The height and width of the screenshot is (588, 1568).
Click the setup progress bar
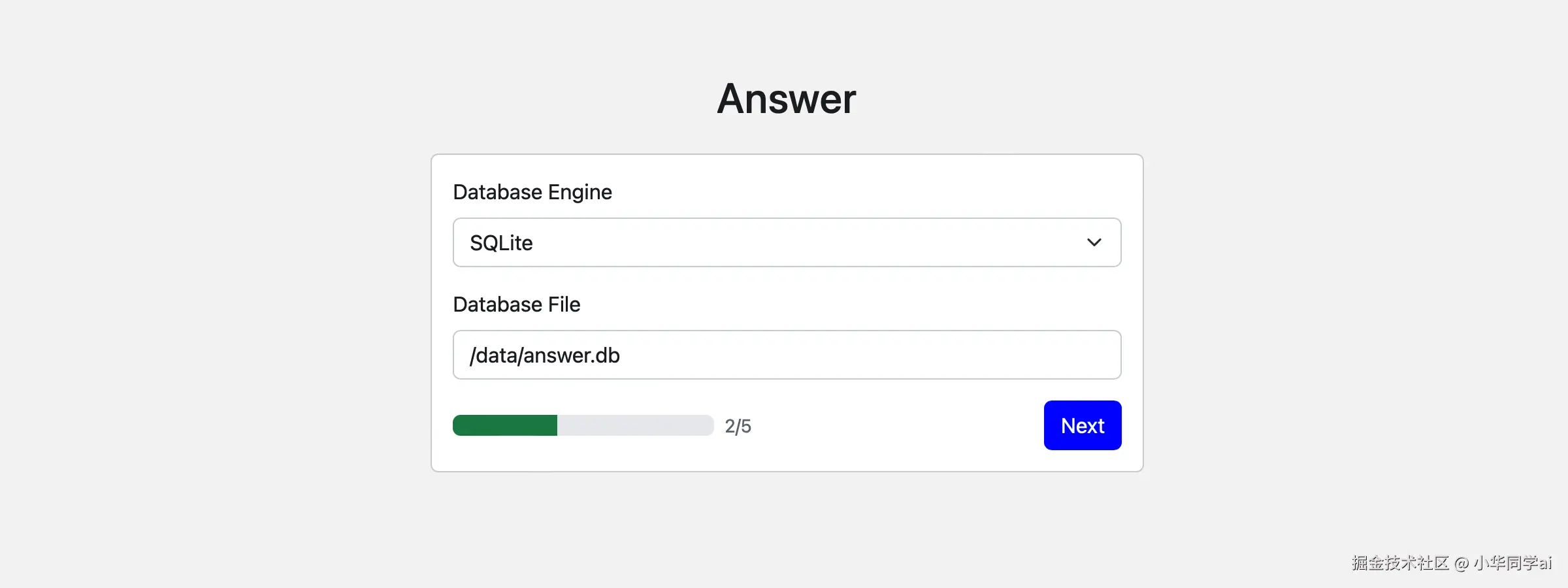click(583, 425)
